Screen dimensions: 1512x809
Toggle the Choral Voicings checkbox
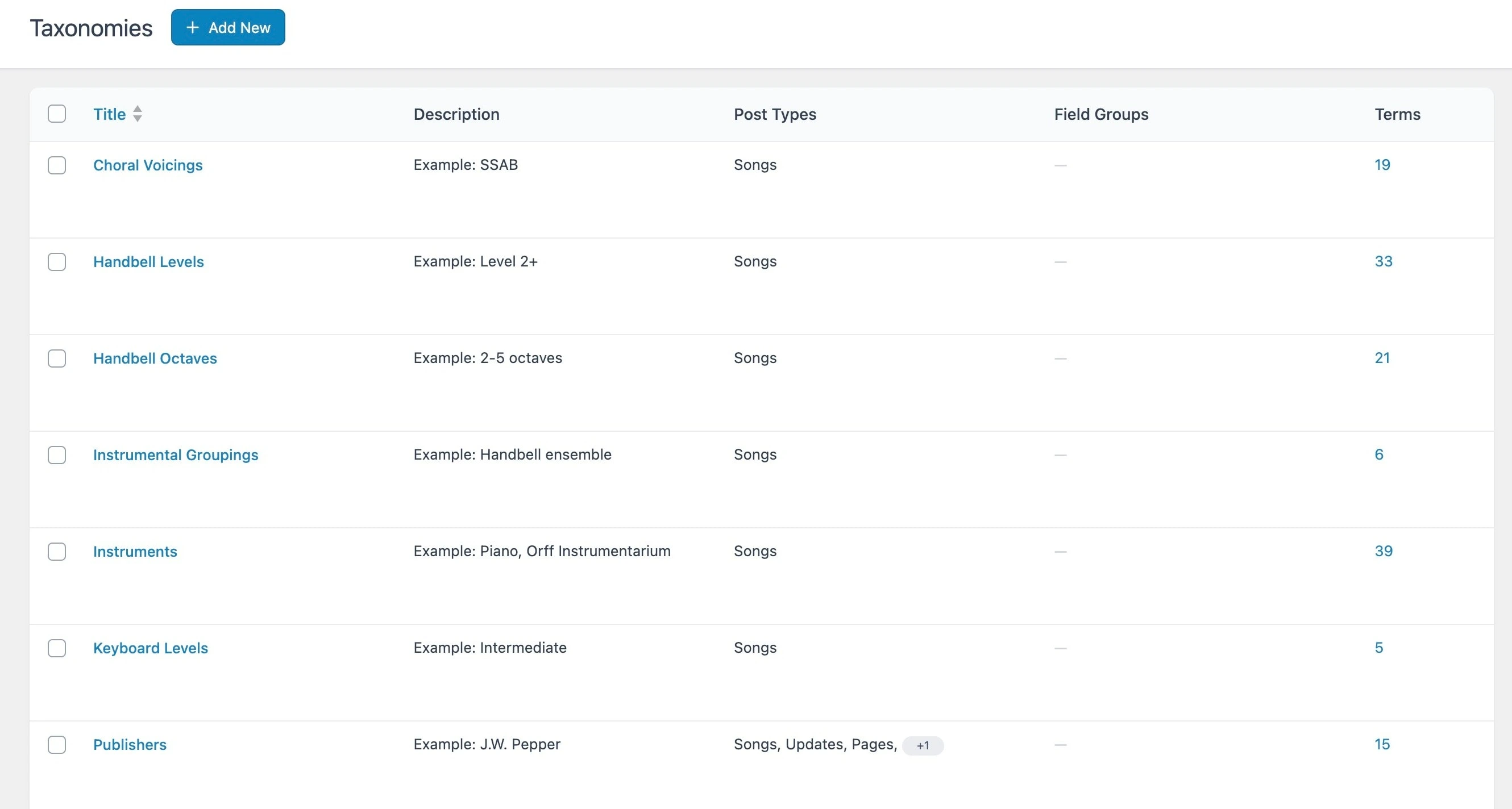click(57, 165)
